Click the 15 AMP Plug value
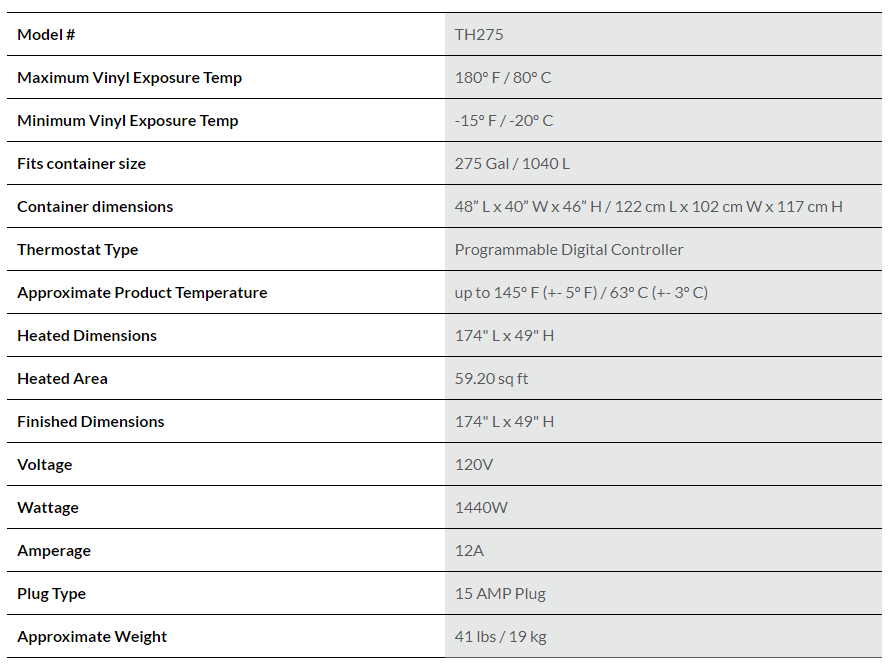Screen dimensions: 890x665 pyautogui.click(x=500, y=594)
